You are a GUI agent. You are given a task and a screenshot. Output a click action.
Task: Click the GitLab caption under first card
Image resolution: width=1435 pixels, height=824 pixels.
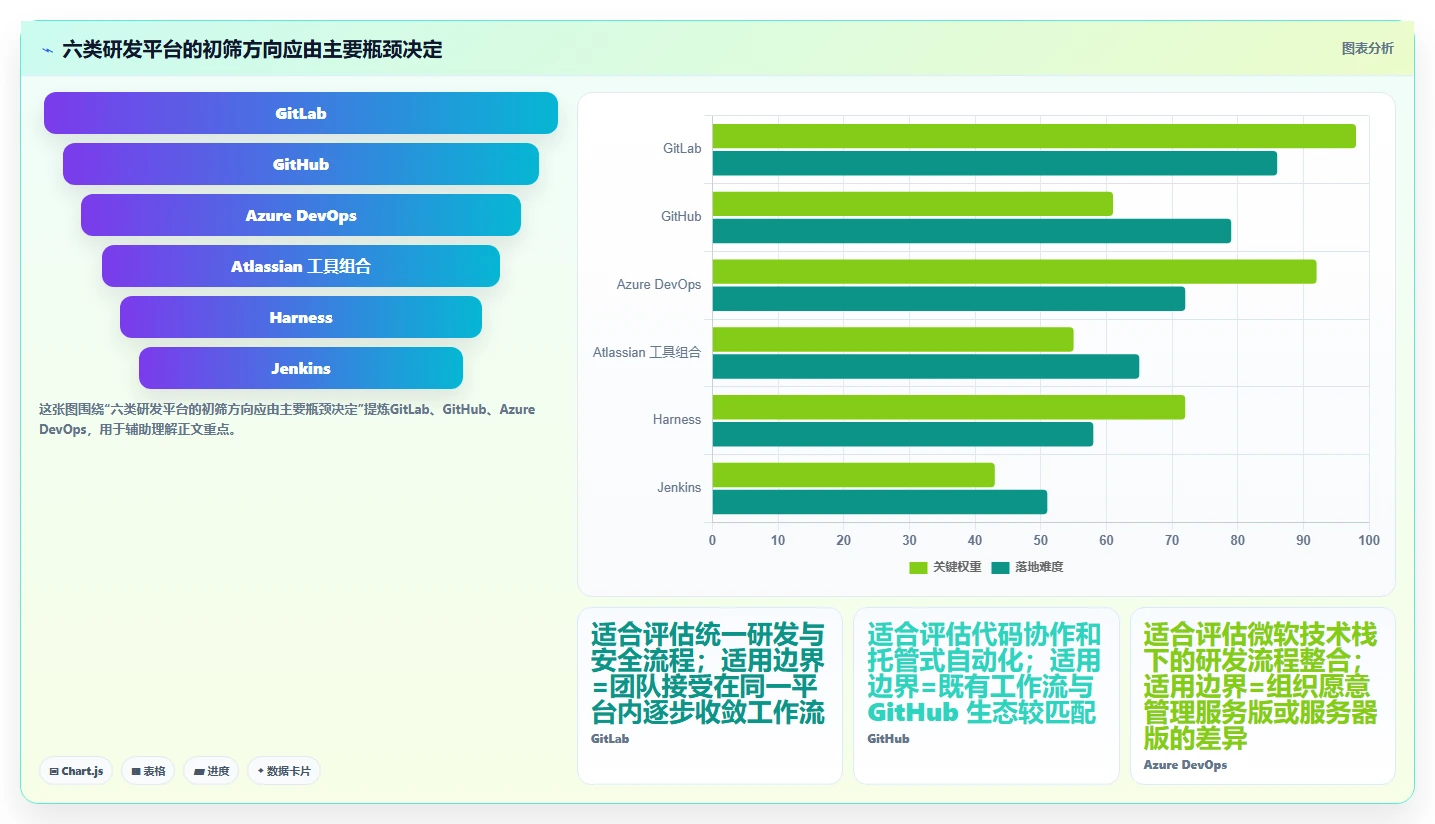(x=610, y=739)
